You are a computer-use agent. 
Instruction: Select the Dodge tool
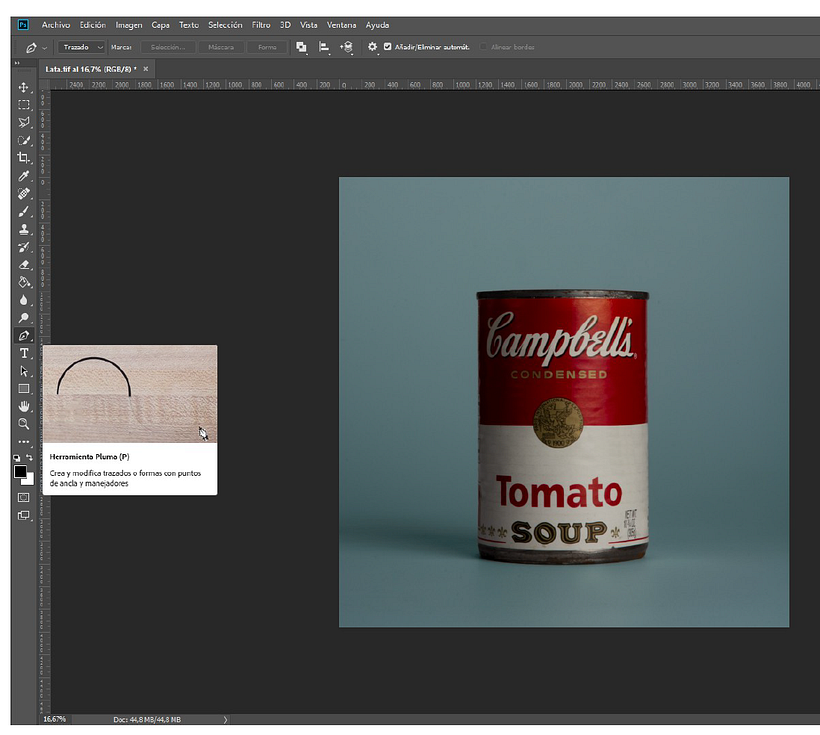[x=24, y=318]
